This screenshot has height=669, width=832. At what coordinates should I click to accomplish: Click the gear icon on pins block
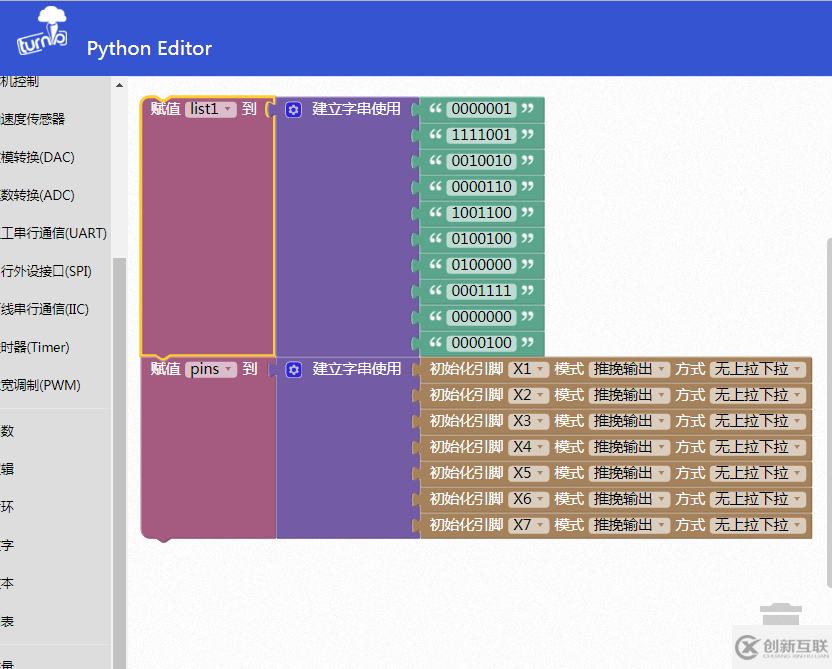pyautogui.click(x=293, y=369)
